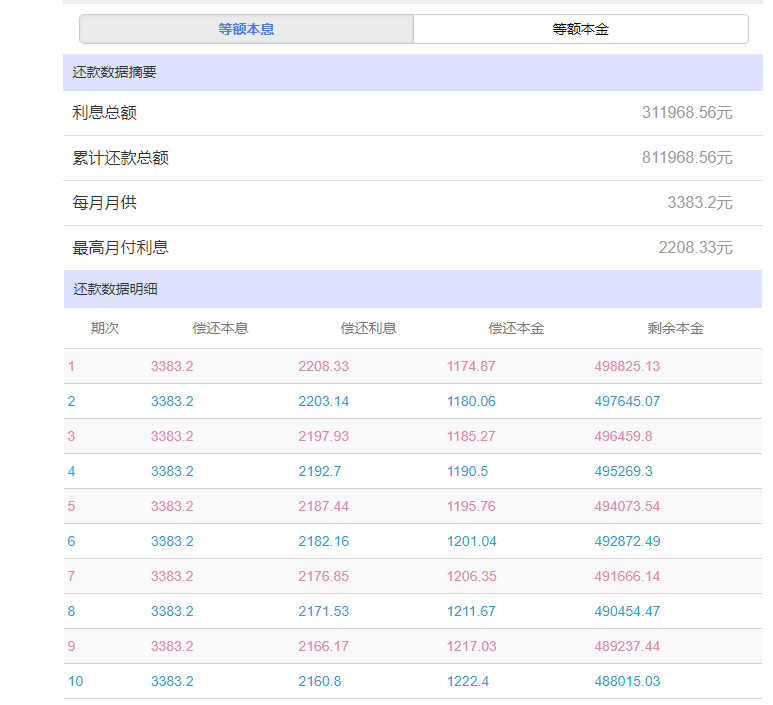Viewport: 773px width, 705px height.
Task: Click interest value 2203.14 in period 2
Action: tap(323, 402)
